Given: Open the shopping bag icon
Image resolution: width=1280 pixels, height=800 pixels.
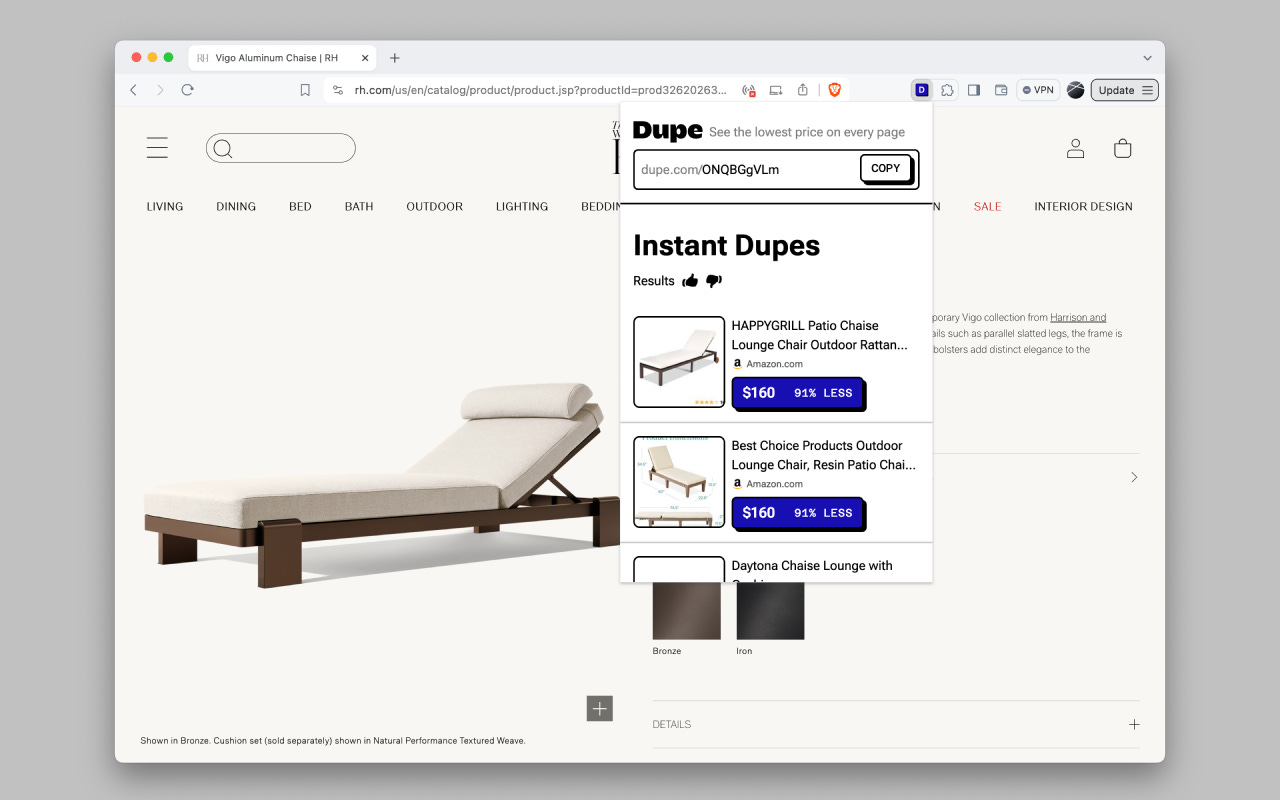Looking at the screenshot, I should tap(1123, 148).
